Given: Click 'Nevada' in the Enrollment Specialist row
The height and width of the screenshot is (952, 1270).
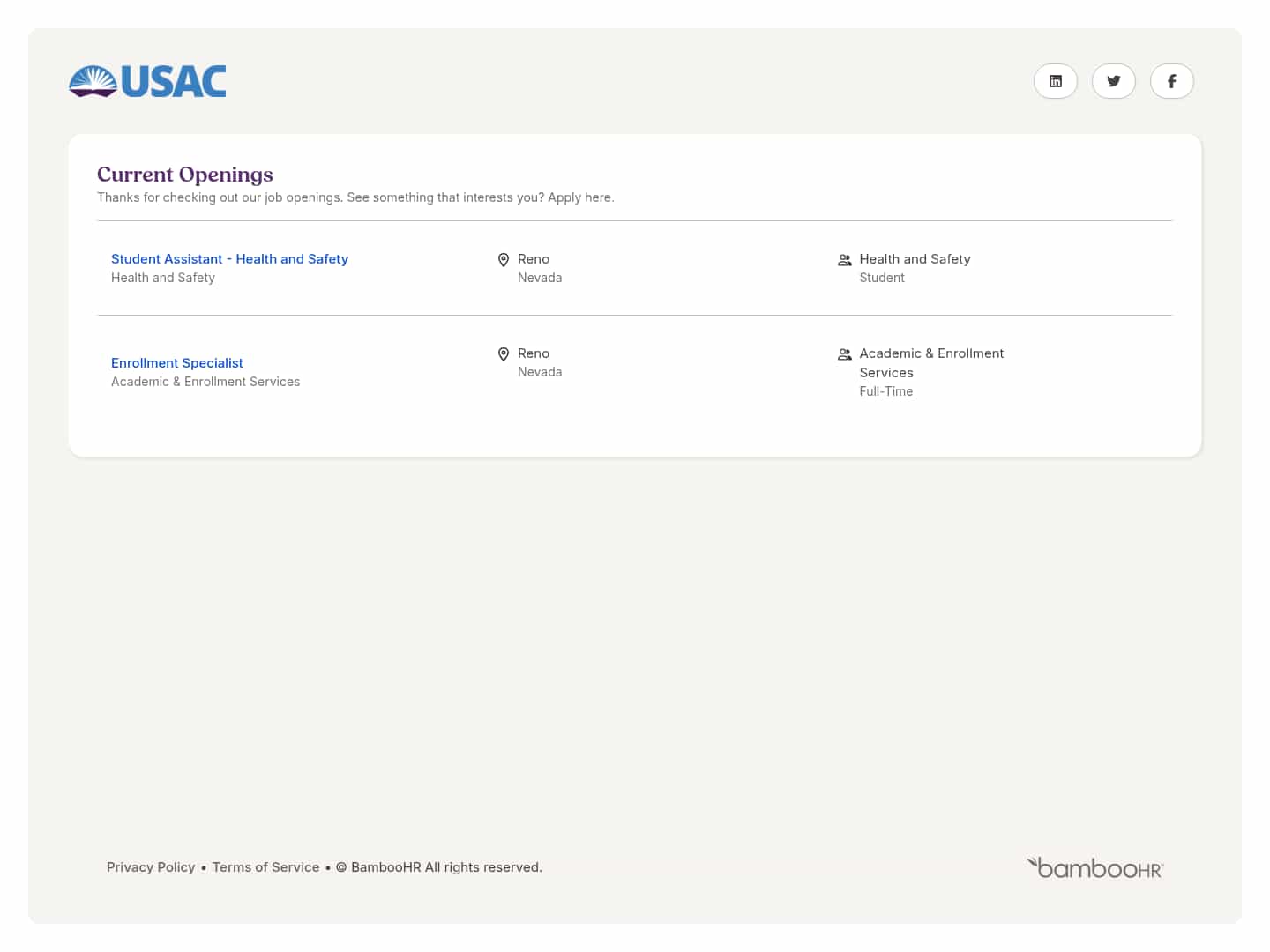Looking at the screenshot, I should tap(540, 372).
